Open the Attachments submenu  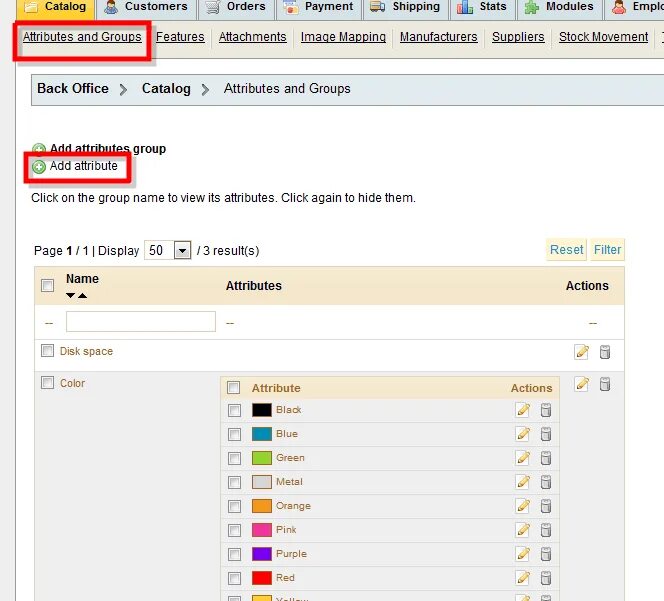[x=252, y=37]
